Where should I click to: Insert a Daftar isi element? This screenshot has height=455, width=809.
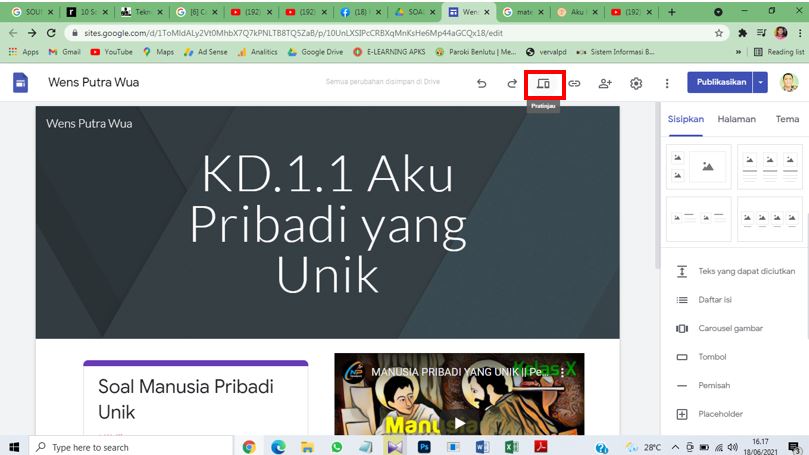pos(714,300)
